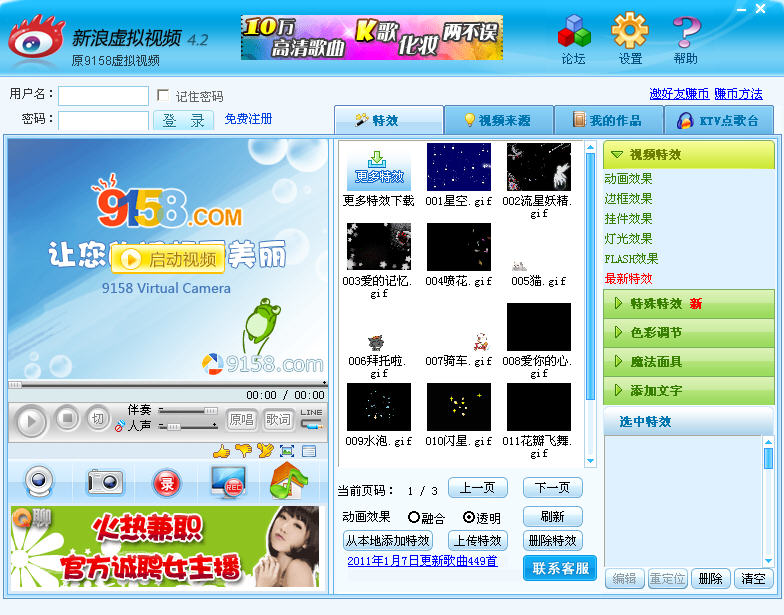Toggle the 原唱 original vocal button
Viewport: 784px width, 615px height.
tap(241, 419)
